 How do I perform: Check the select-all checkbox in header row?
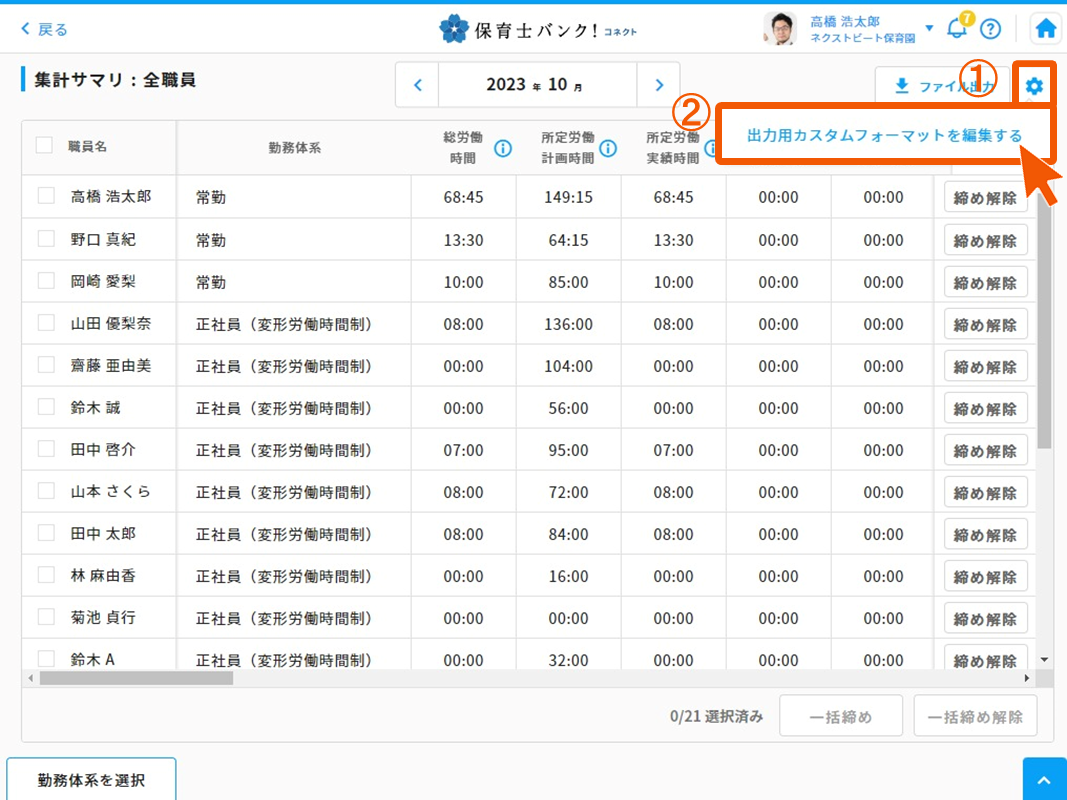point(44,145)
